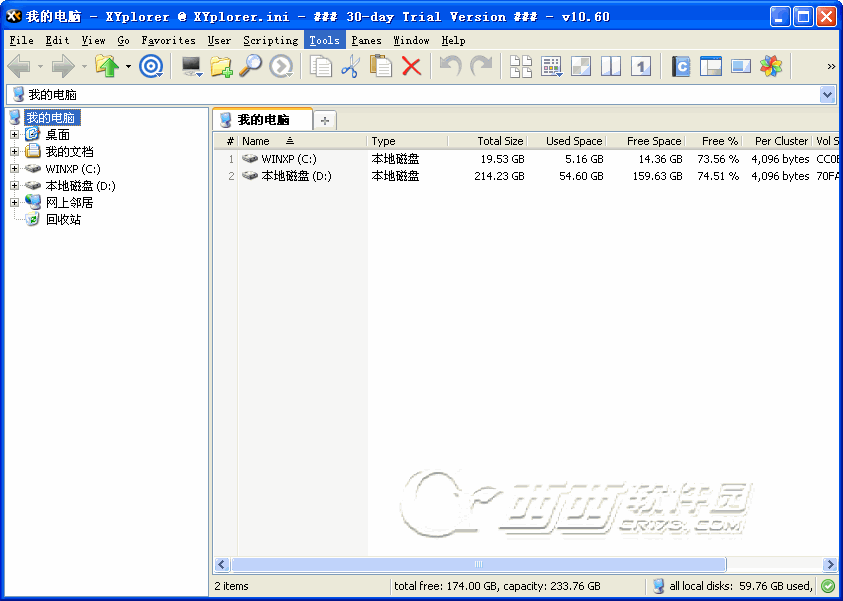Open the Scripting menu
This screenshot has width=843, height=601.
click(270, 40)
